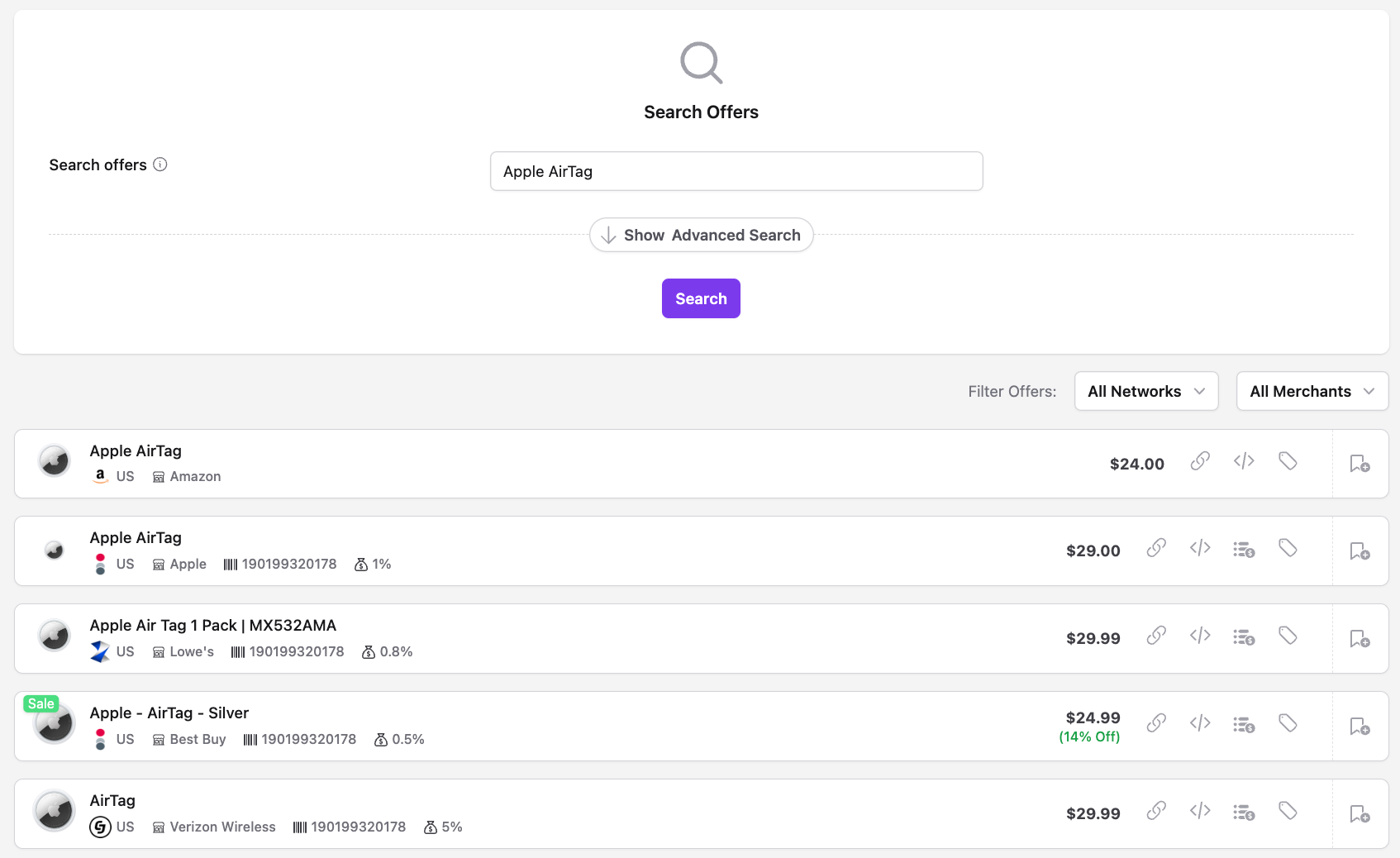Open embed code icon for Best Buy offer
Screen dimensions: 1400x858
tap(1200, 723)
